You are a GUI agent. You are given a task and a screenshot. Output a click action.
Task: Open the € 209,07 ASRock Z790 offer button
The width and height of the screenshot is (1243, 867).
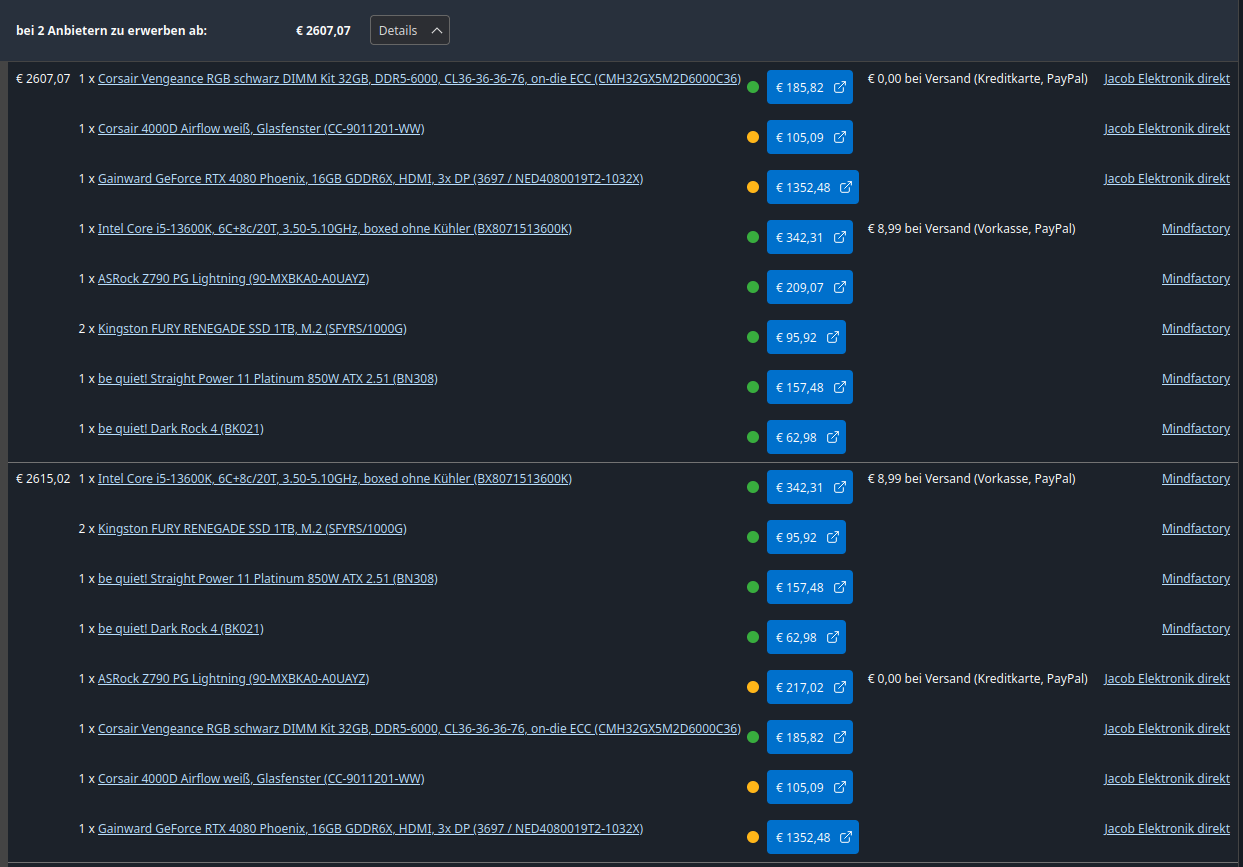(810, 287)
